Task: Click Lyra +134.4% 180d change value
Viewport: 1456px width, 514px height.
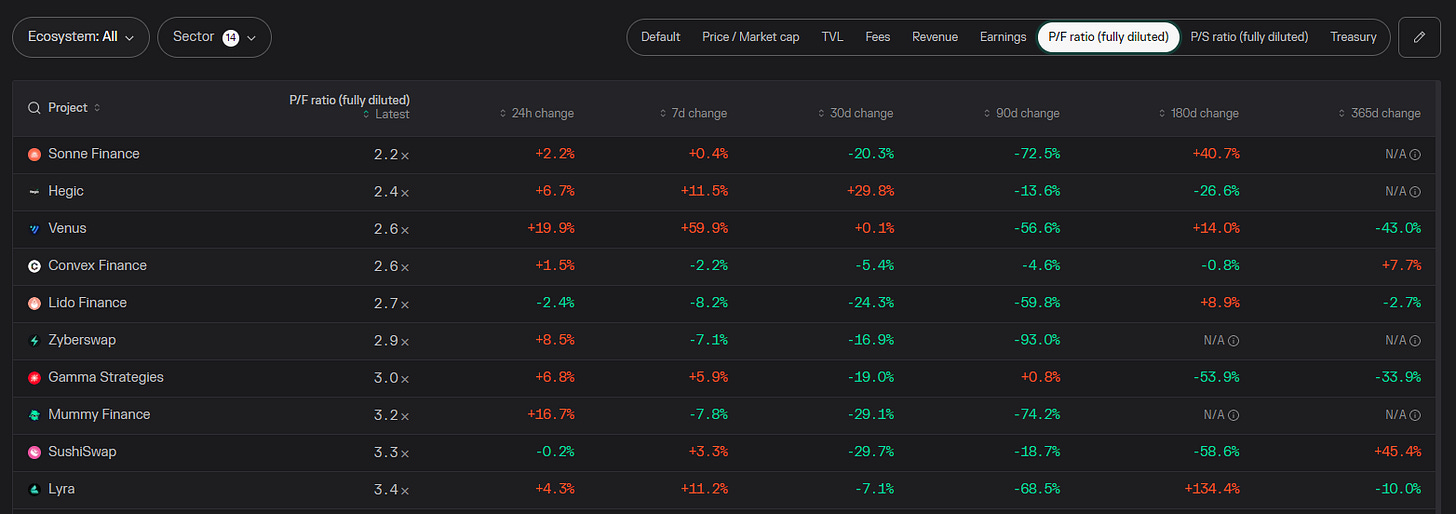Action: point(1211,489)
